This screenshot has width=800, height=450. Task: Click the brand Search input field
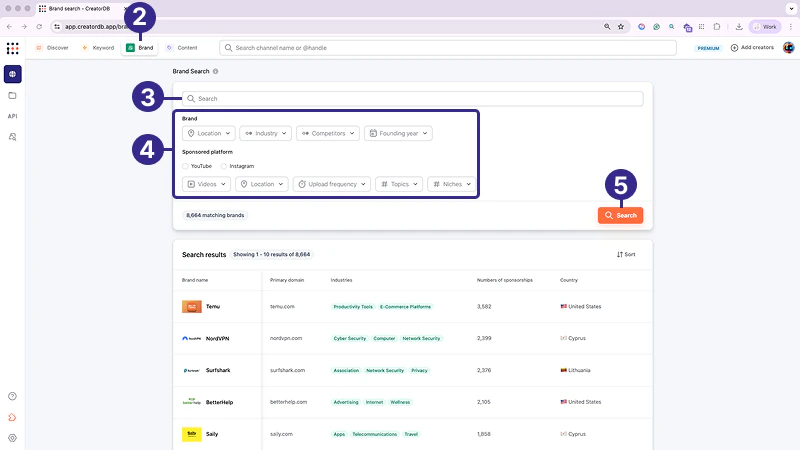pyautogui.click(x=413, y=98)
